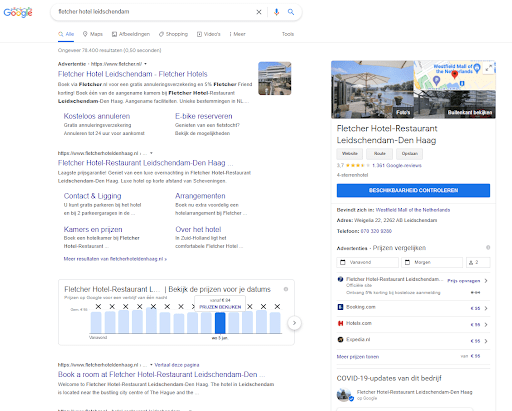
Task: Open dropdown arrow next to fletcherhoteldenhaag.nl URL
Action: 151,153
